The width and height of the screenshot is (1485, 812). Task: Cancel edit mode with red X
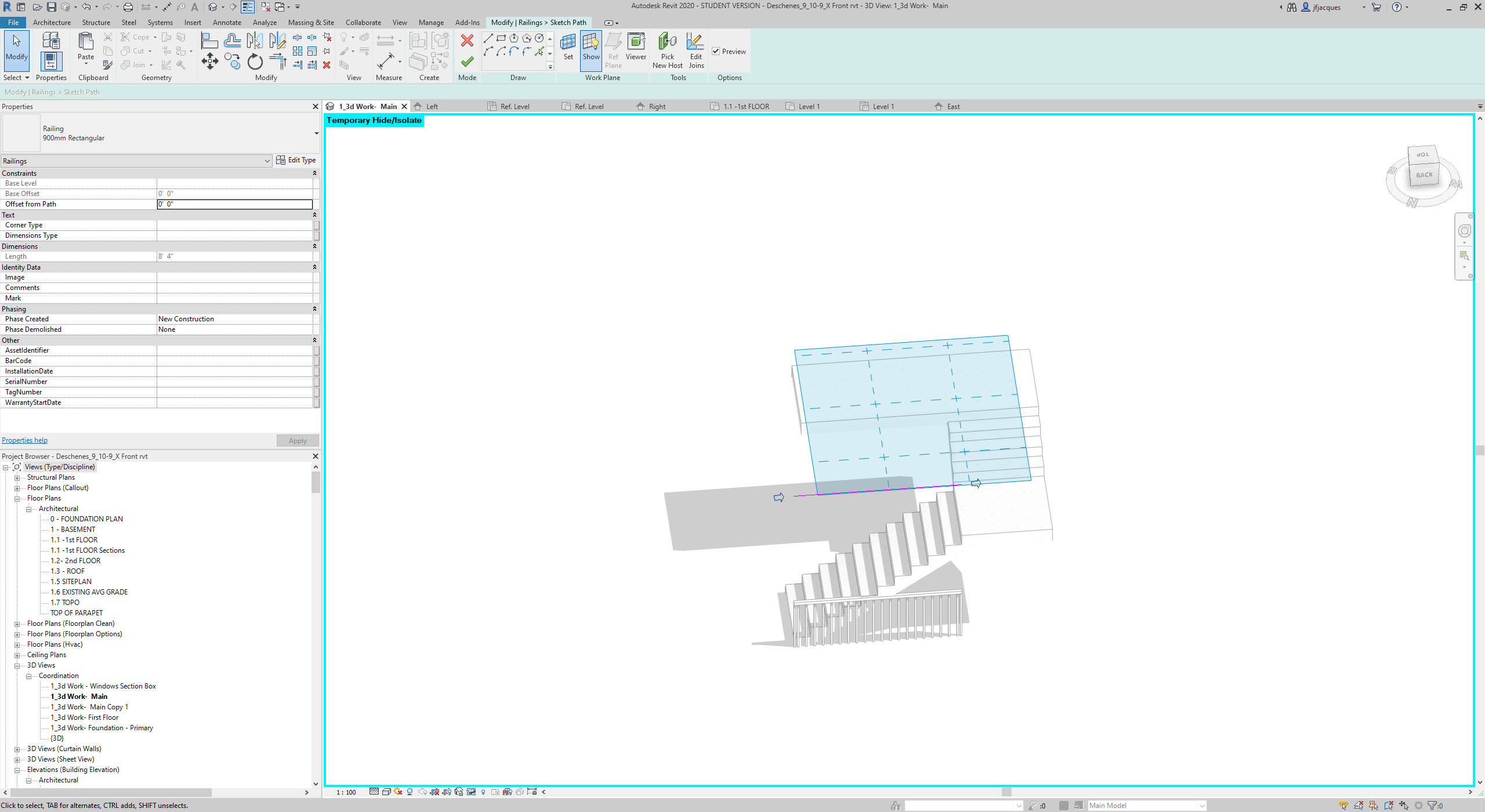(x=467, y=40)
